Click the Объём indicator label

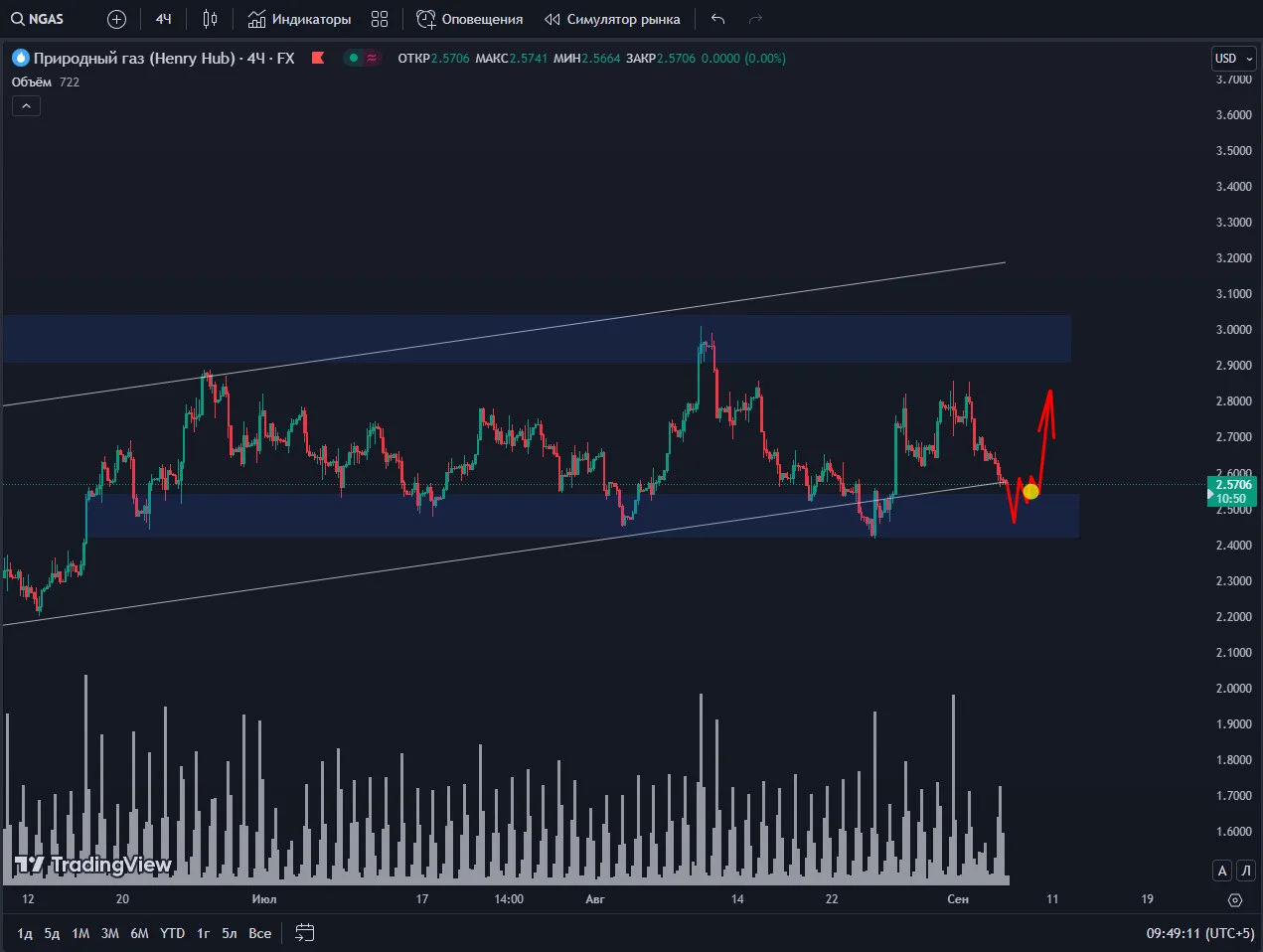(32, 82)
